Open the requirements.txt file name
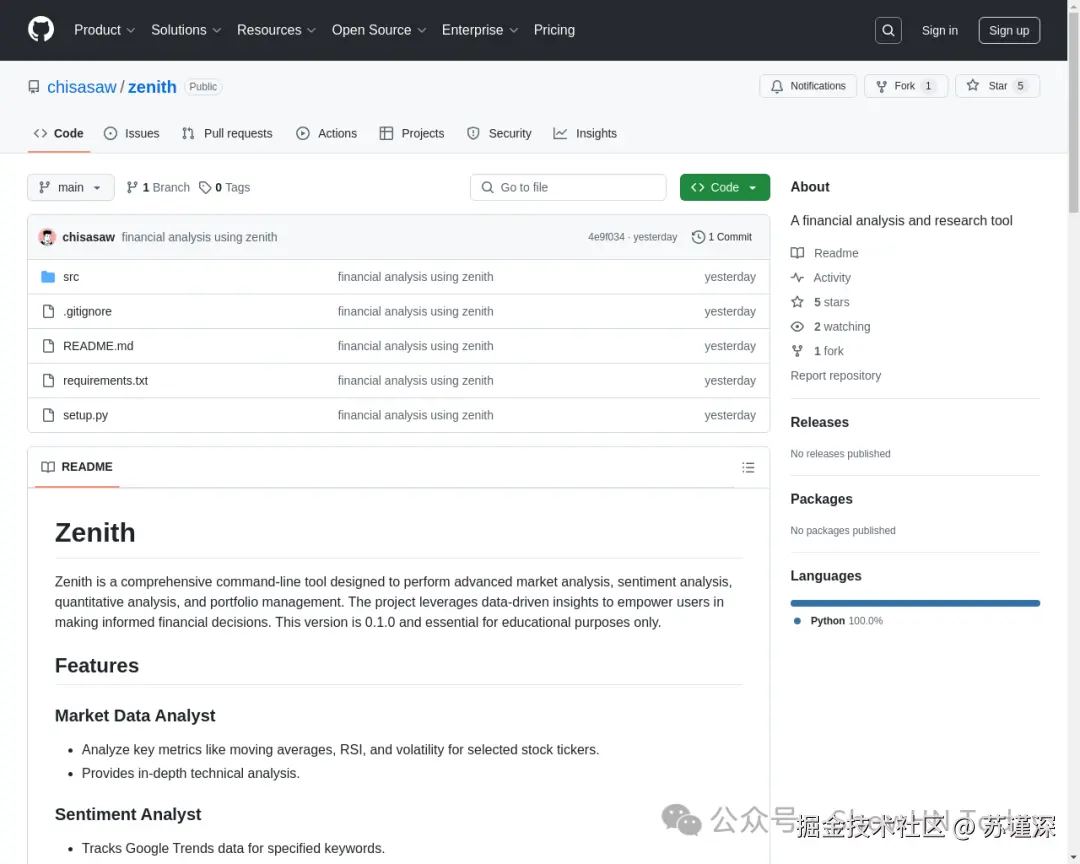 click(x=105, y=380)
